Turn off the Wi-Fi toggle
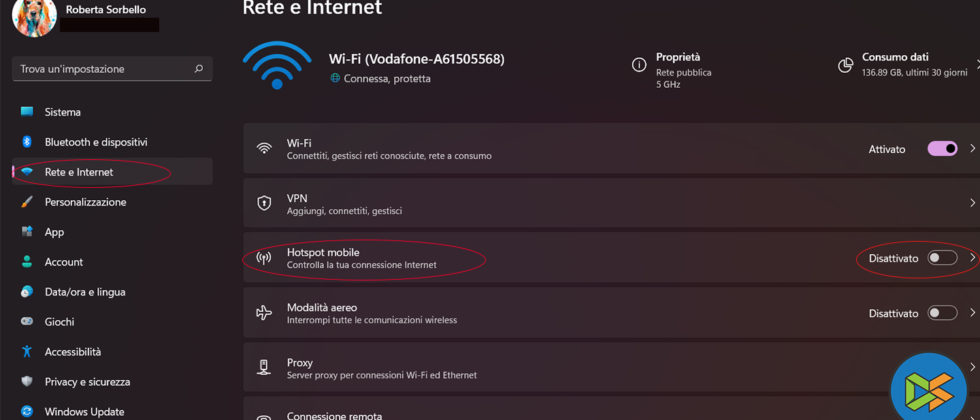980x420 pixels. [x=942, y=148]
